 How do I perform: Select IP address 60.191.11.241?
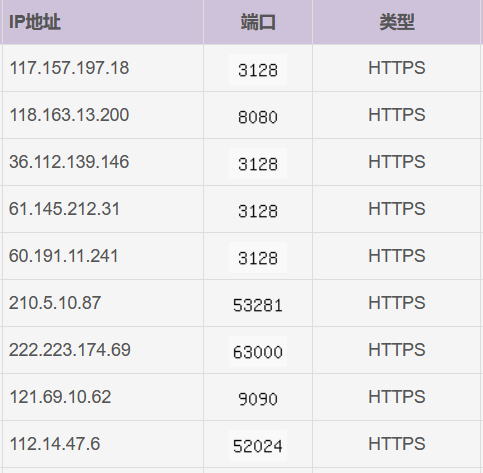[64, 256]
